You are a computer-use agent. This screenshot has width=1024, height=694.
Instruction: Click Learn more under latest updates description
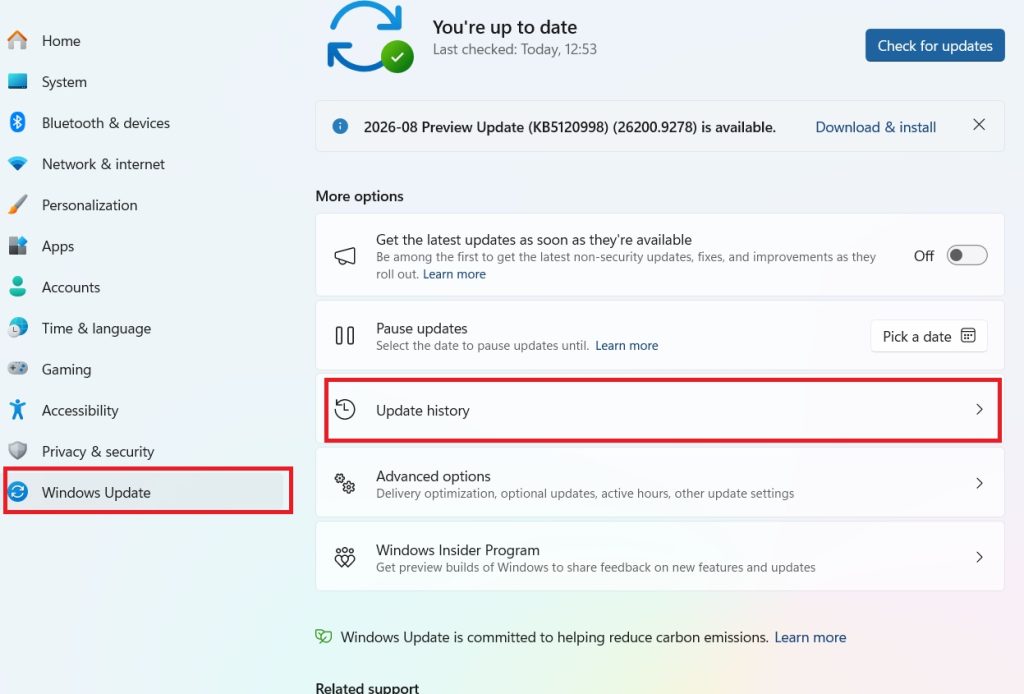click(x=454, y=274)
